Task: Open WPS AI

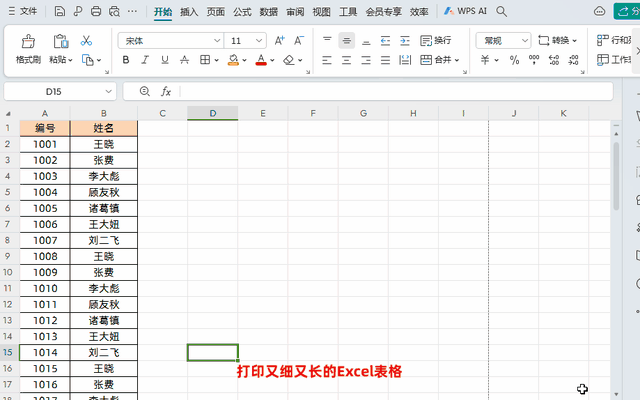Action: (465, 11)
